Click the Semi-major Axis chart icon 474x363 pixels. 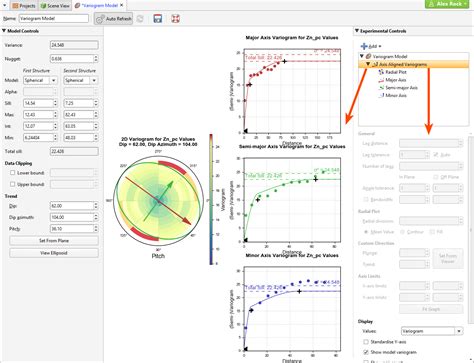pyautogui.click(x=381, y=88)
